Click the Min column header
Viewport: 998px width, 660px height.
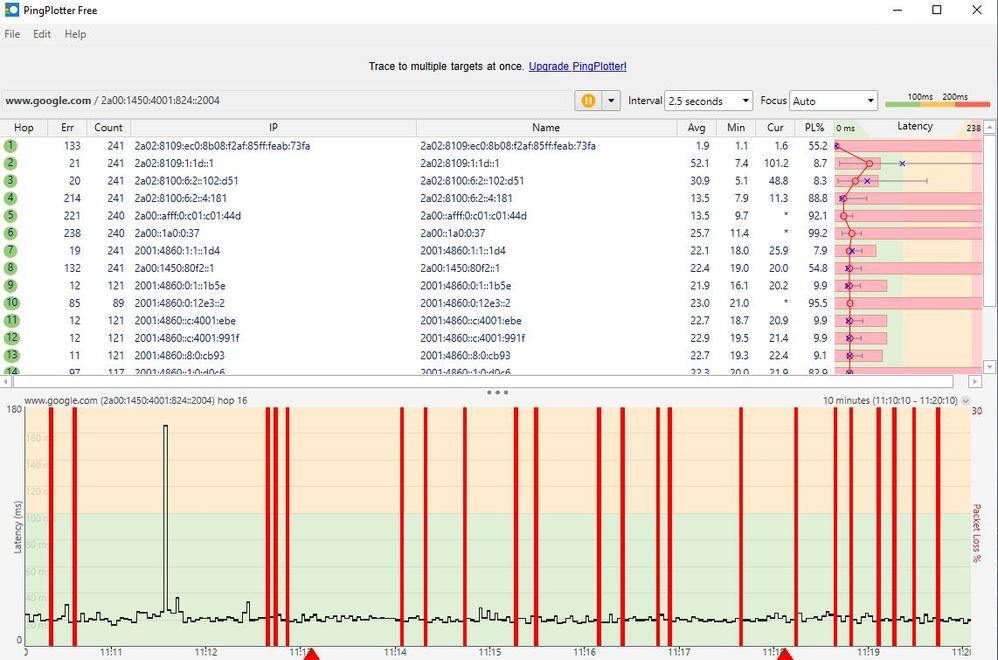coord(736,127)
